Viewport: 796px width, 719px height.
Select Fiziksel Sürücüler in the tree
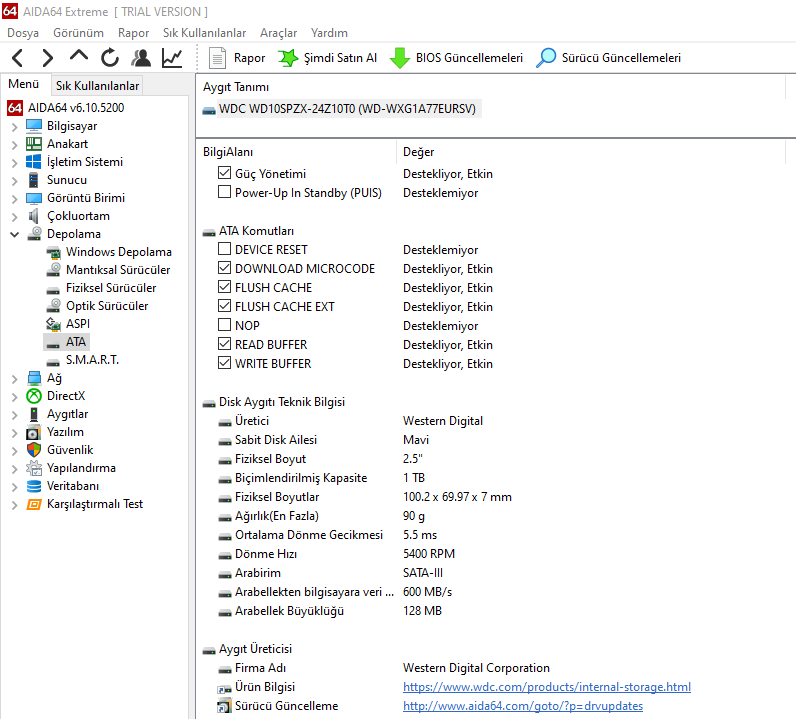pos(111,288)
